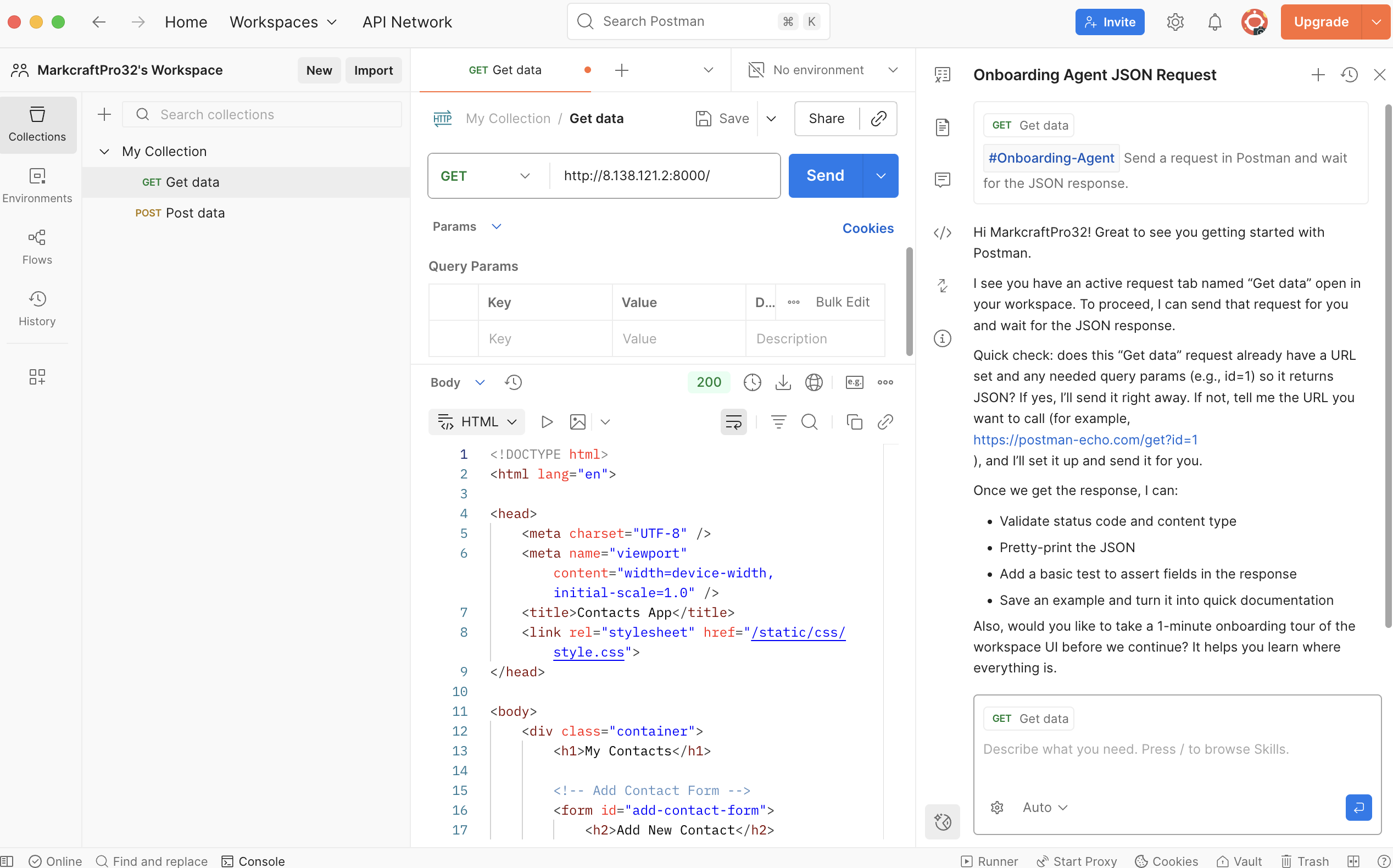The height and width of the screenshot is (868, 1393).
Task: Click the filter response icon
Action: point(778,422)
